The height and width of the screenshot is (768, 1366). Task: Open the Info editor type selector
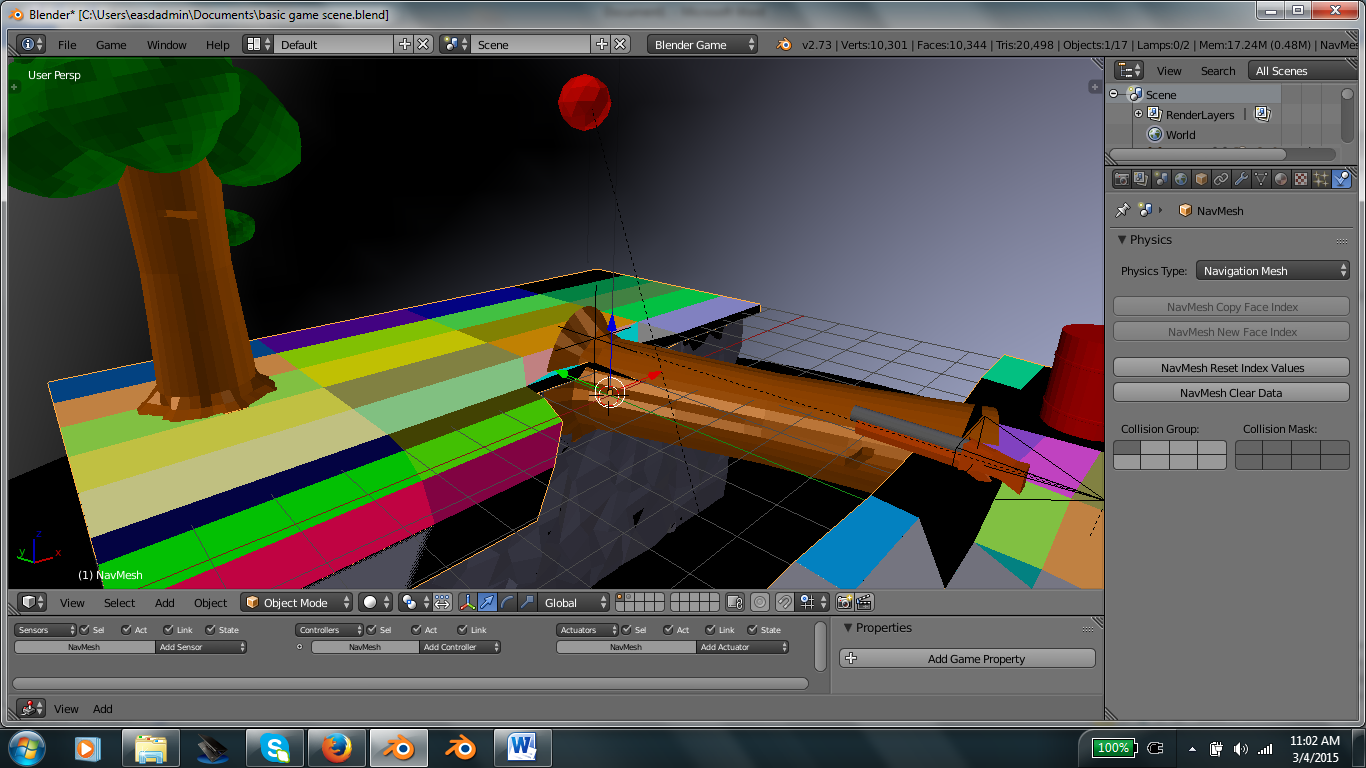click(32, 44)
